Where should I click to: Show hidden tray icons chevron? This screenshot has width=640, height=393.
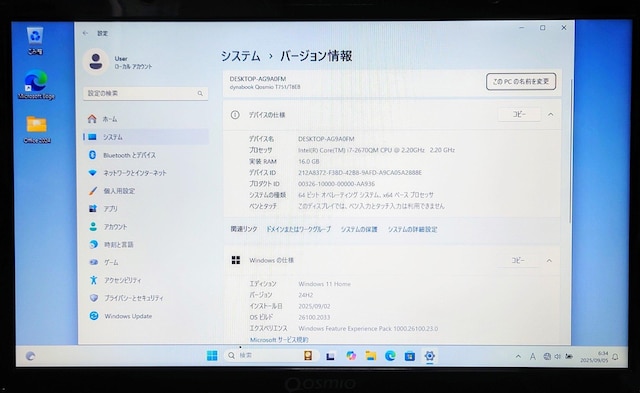518,357
